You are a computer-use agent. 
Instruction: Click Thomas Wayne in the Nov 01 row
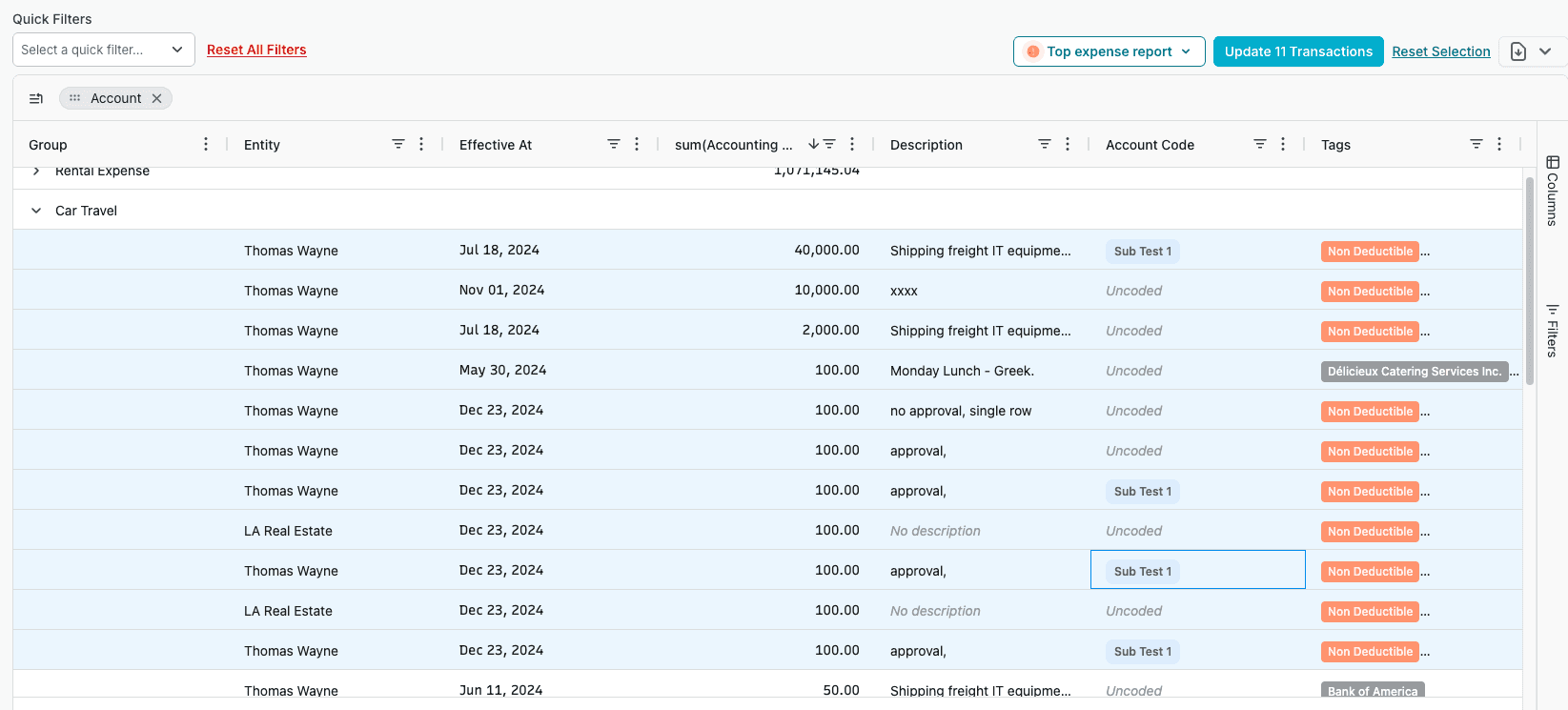point(291,291)
